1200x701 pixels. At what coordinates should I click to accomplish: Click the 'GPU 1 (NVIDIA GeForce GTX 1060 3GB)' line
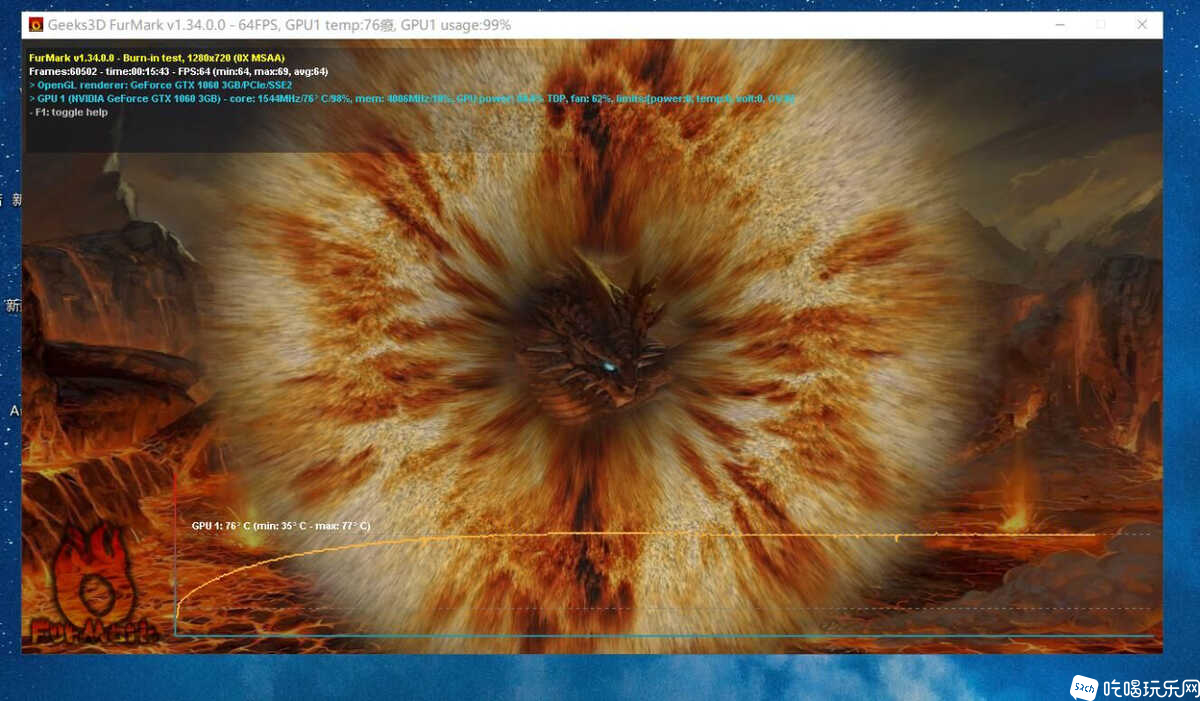coord(412,99)
